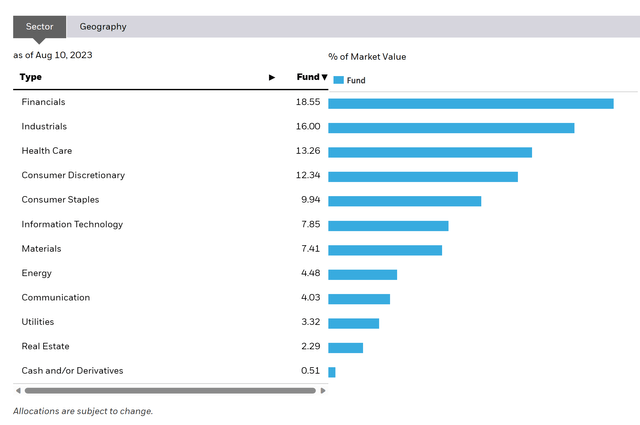
Task: Switch to the Geography tab
Action: 103,27
